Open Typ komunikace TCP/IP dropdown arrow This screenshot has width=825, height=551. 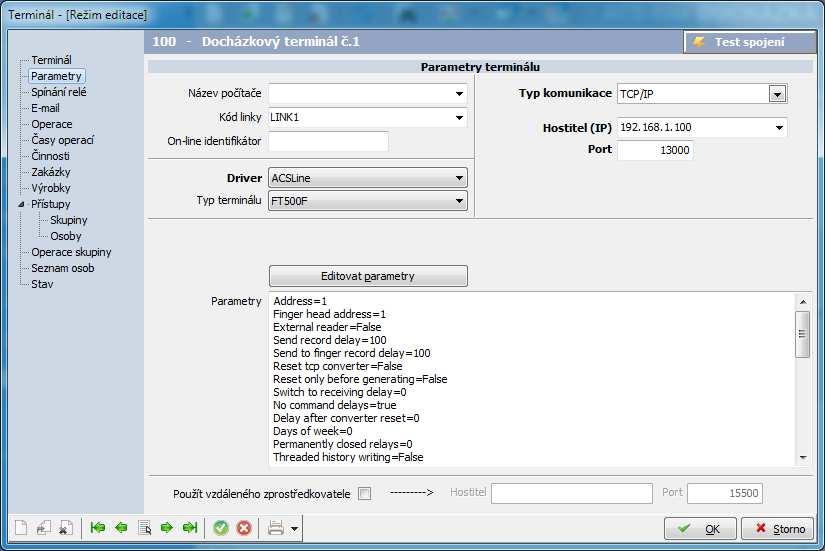777,94
